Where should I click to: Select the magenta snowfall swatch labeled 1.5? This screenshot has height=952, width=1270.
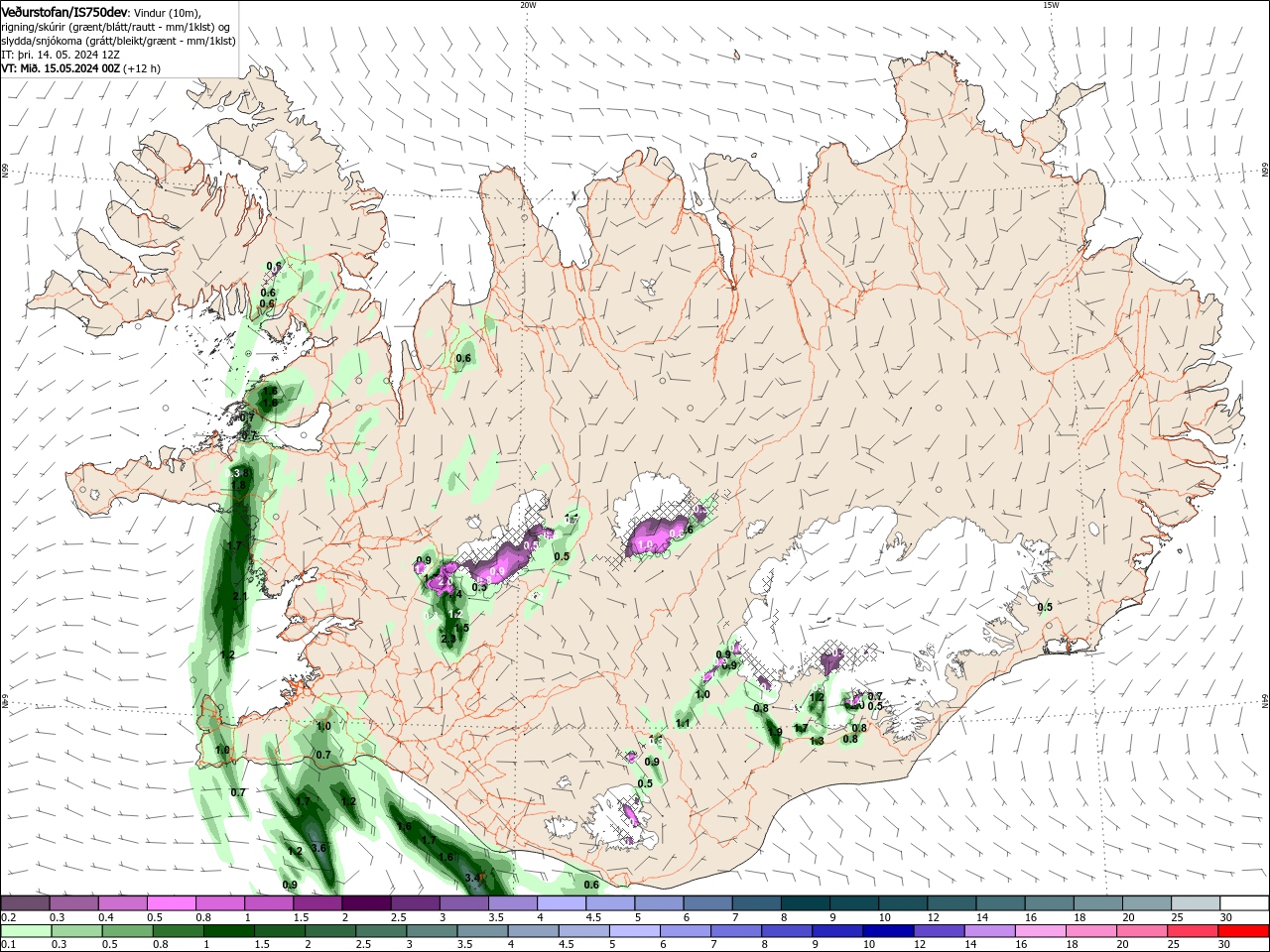point(317,903)
